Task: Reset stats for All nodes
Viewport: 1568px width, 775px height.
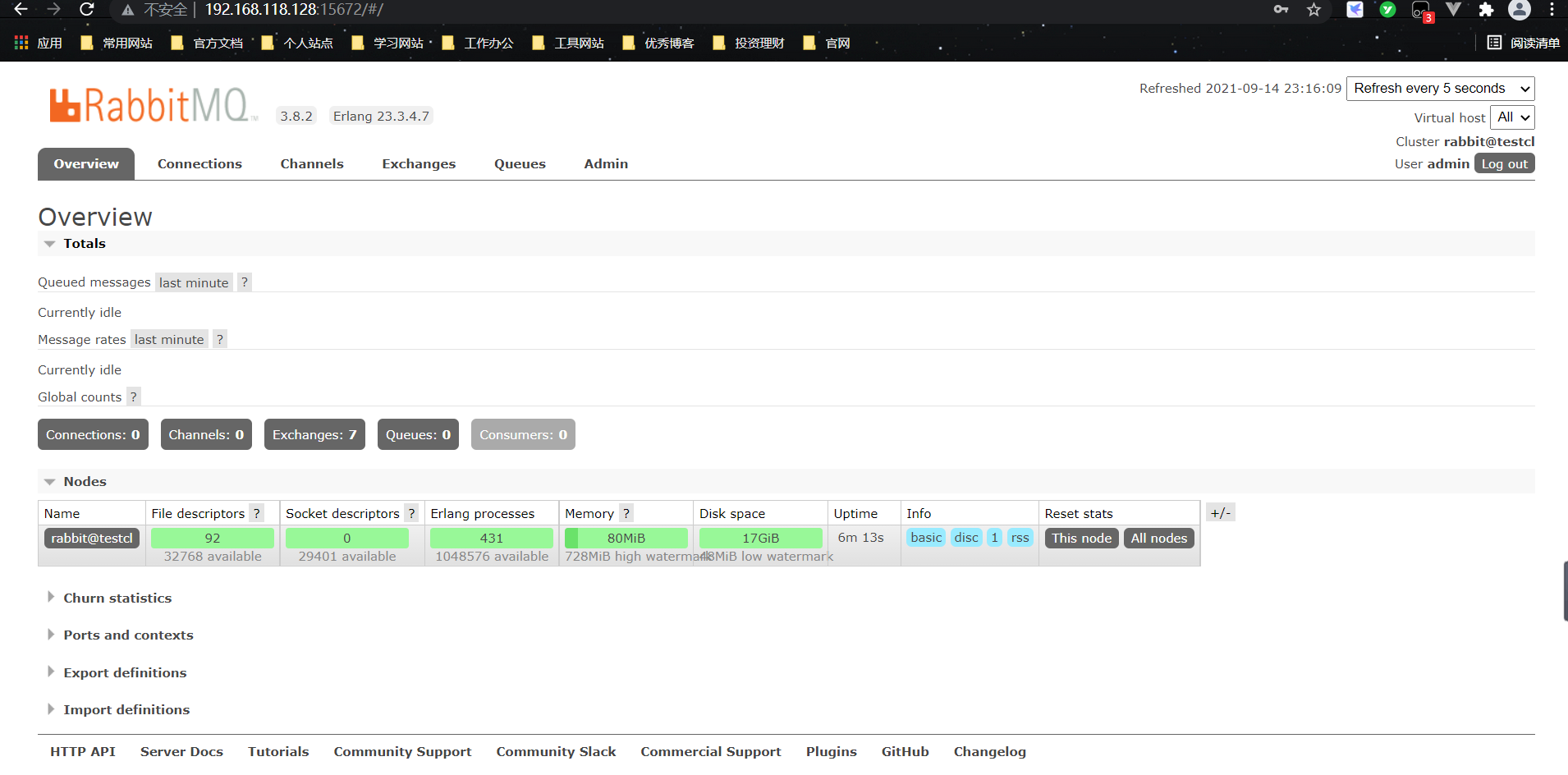Action: 1159,539
